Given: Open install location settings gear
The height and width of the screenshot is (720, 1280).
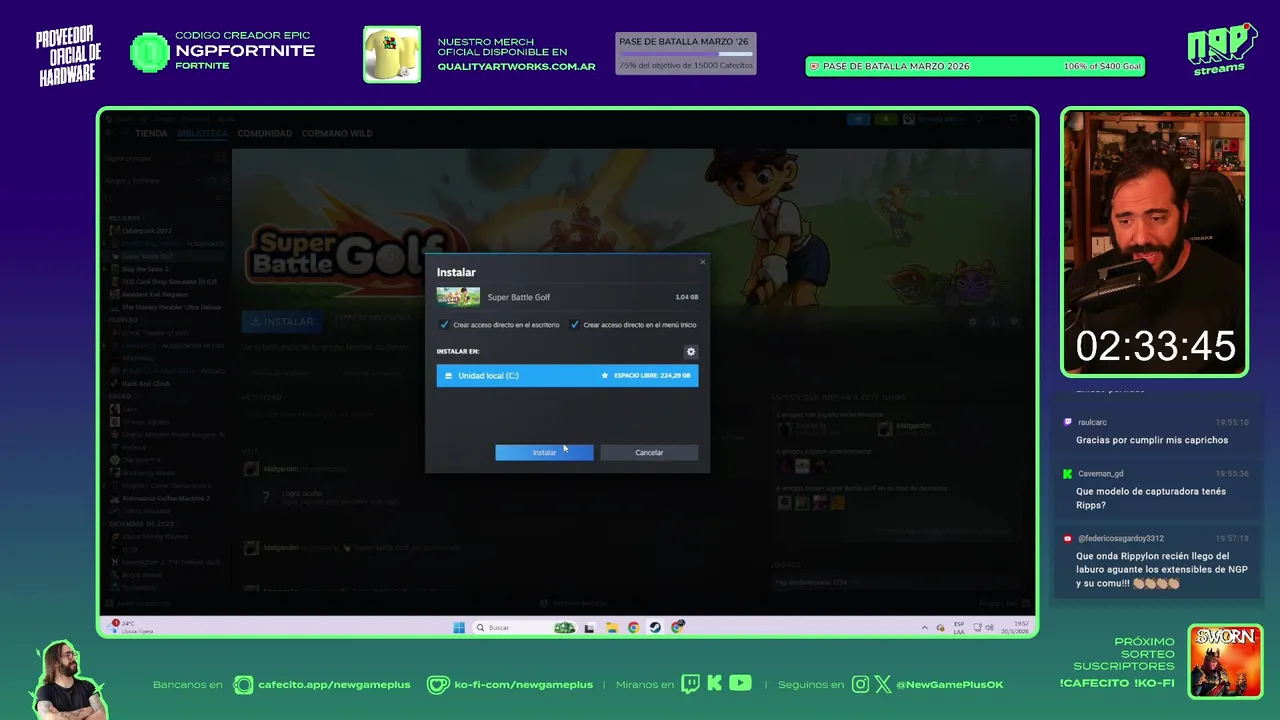Looking at the screenshot, I should tap(690, 352).
